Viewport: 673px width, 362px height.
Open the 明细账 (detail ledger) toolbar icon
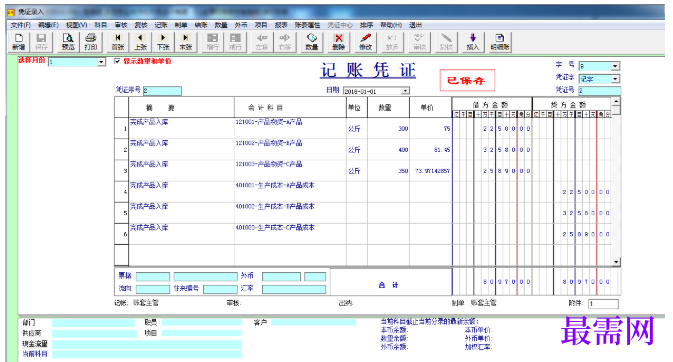coord(500,42)
